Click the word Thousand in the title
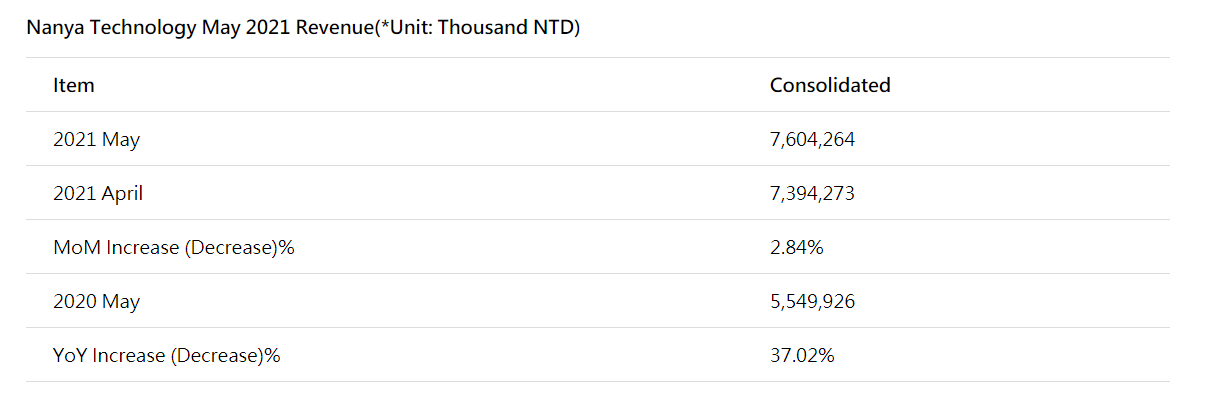This screenshot has width=1217, height=396. click(482, 28)
